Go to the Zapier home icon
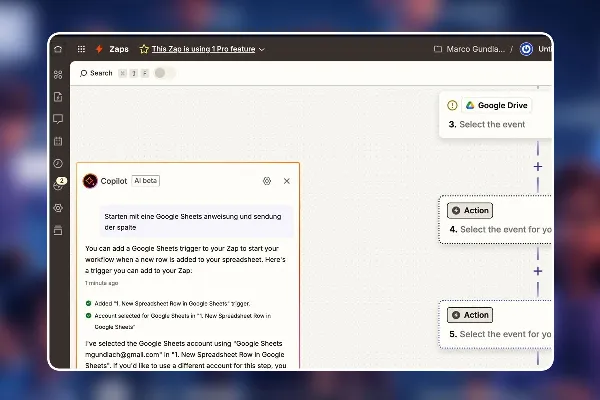Screen dimensions: 600x400 click(x=58, y=49)
